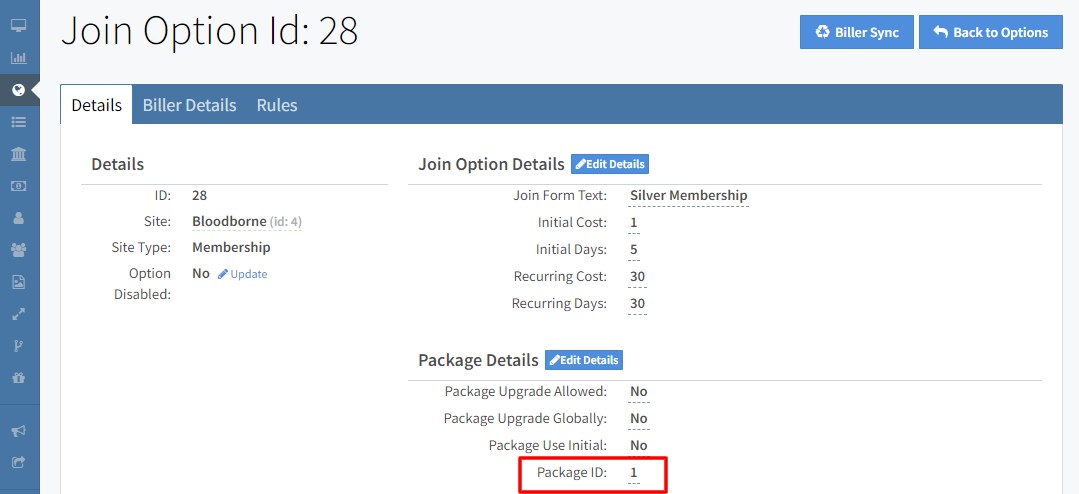The height and width of the screenshot is (494, 1079).
Task: Switch to the Rules tab
Action: pyautogui.click(x=277, y=105)
